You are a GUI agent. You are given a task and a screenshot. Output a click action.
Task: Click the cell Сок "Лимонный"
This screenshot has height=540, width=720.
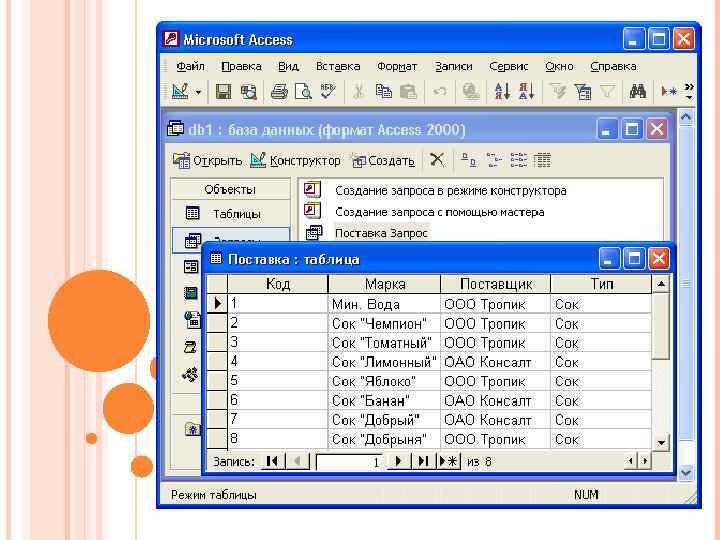[x=384, y=362]
